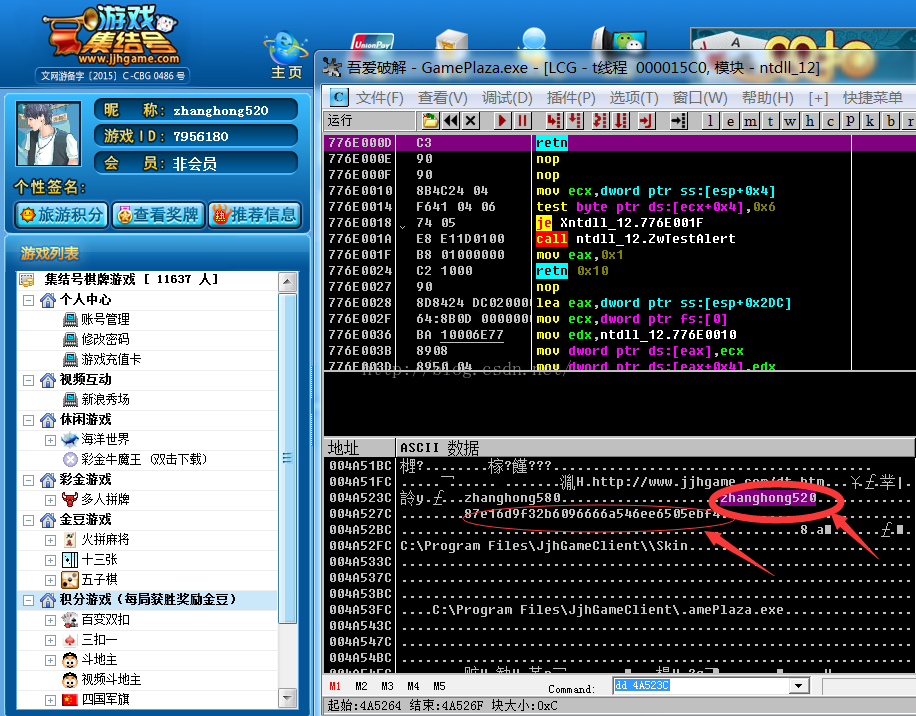Restart the program with the rewind icon
This screenshot has height=716, width=916.
(x=450, y=121)
